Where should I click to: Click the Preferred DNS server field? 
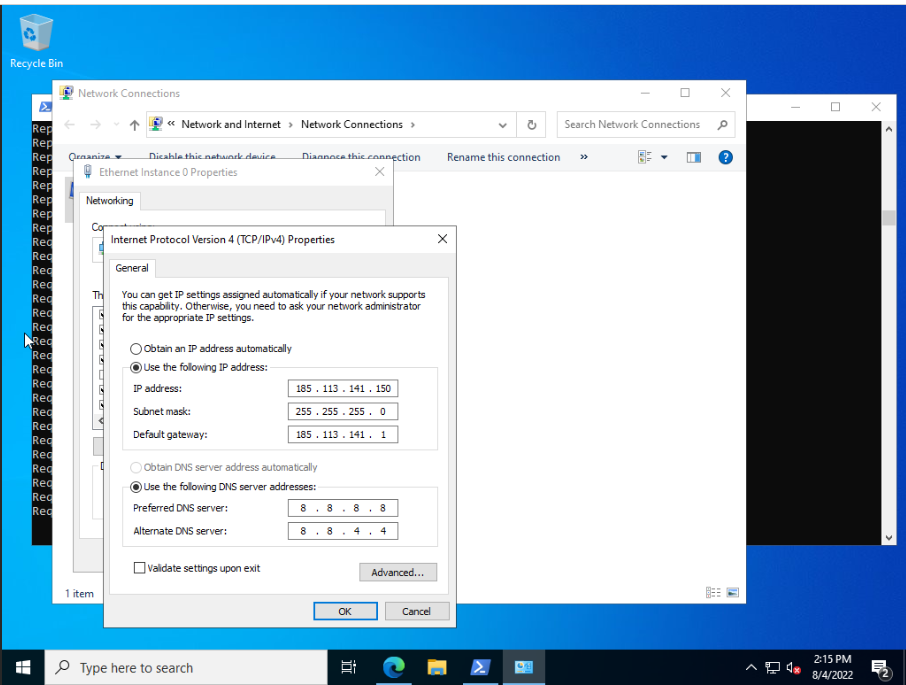click(343, 508)
